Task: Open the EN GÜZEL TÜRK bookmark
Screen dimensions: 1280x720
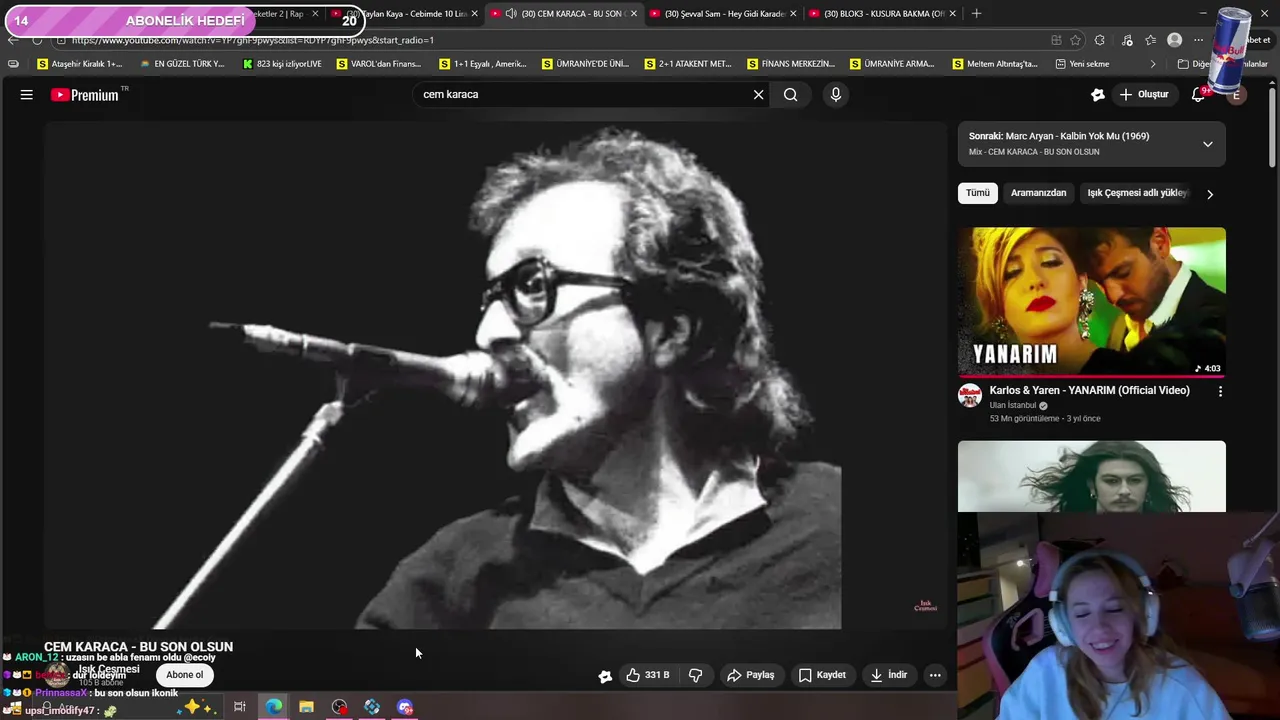Action: click(x=182, y=64)
